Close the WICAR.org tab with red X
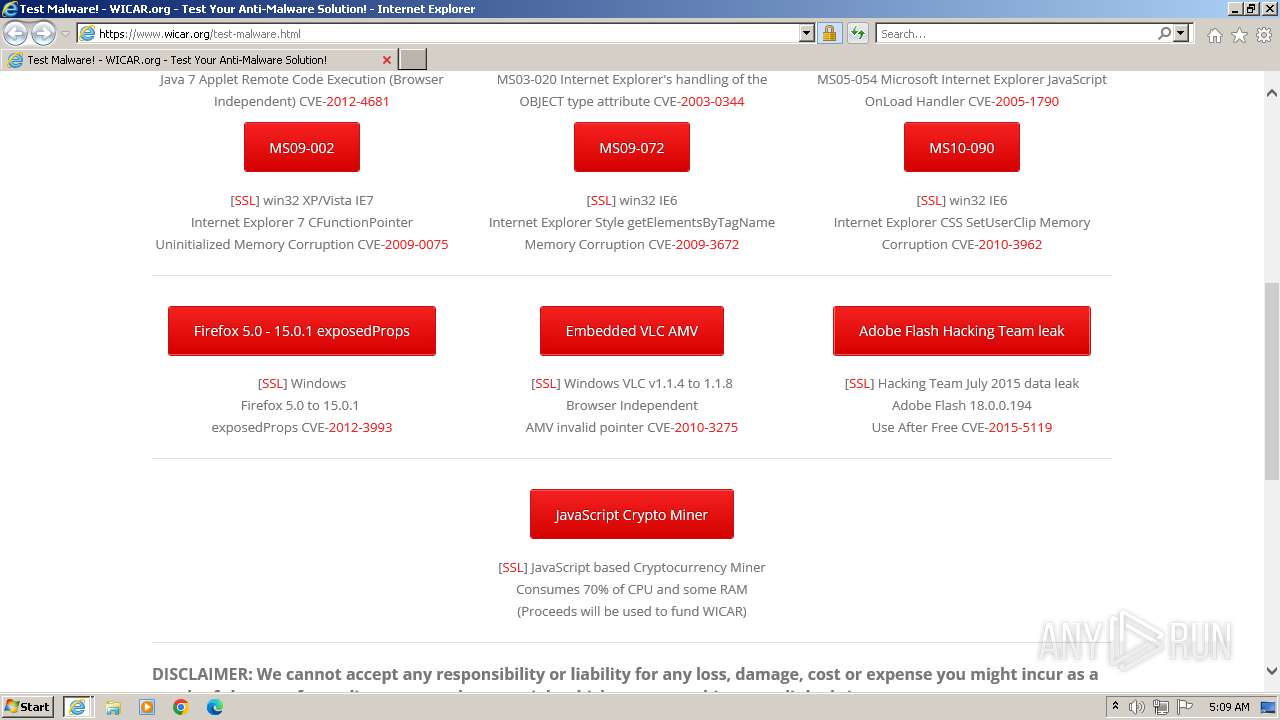1280x720 pixels. (387, 60)
